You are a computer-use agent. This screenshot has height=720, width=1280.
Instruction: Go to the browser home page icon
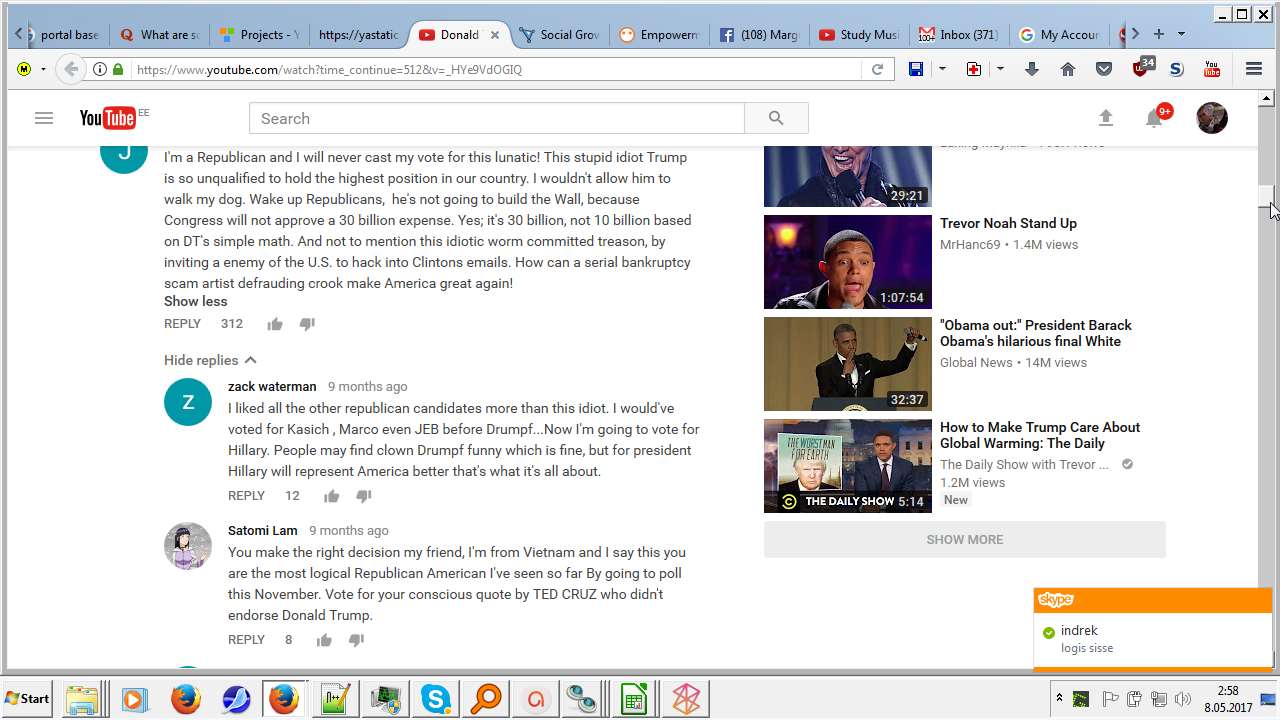click(1068, 69)
